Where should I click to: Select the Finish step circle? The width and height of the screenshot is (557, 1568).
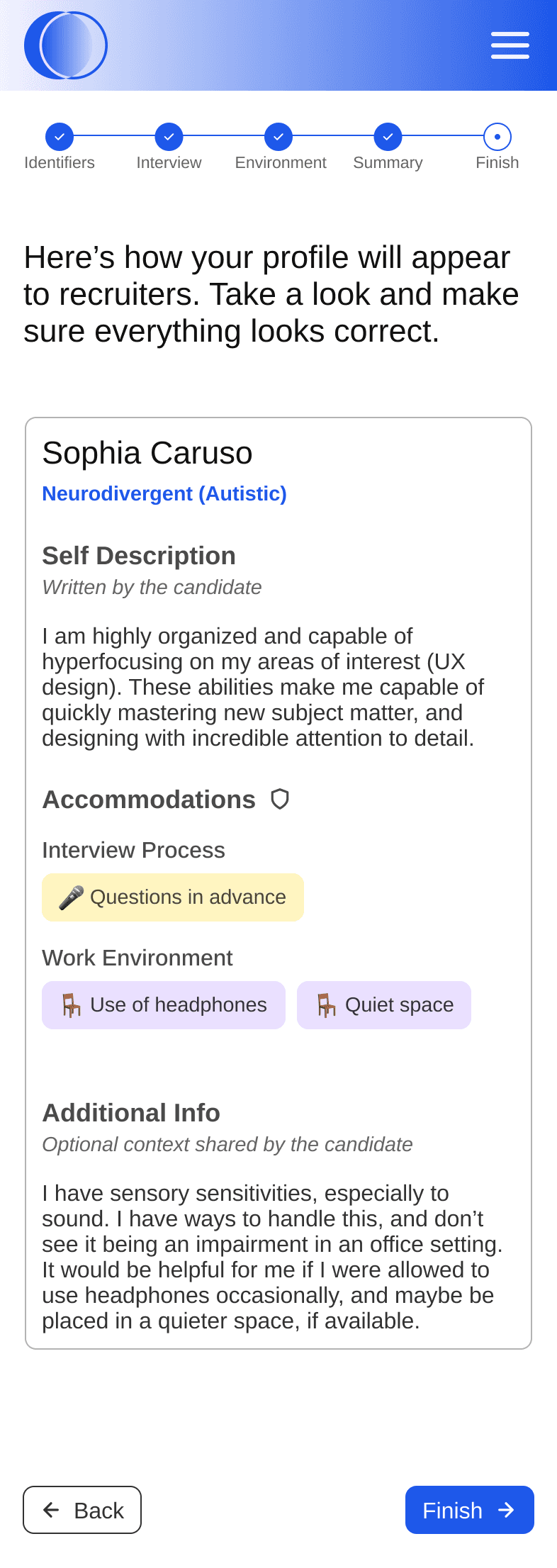click(497, 137)
